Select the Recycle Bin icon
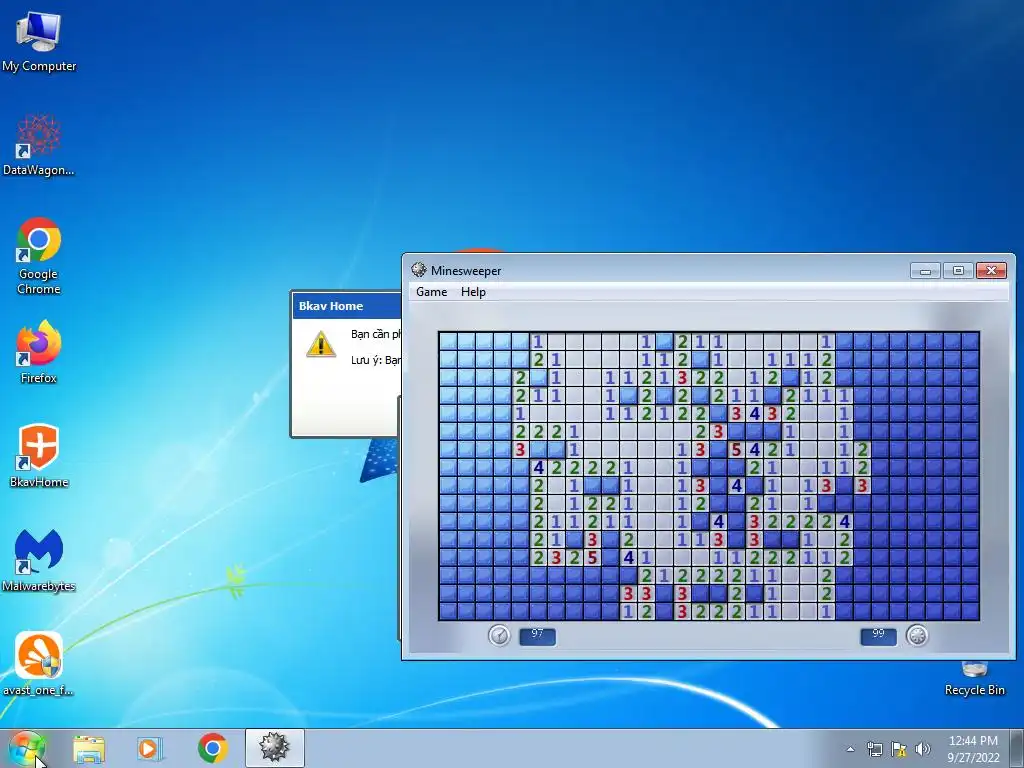Viewport: 1024px width, 768px height. [974, 679]
